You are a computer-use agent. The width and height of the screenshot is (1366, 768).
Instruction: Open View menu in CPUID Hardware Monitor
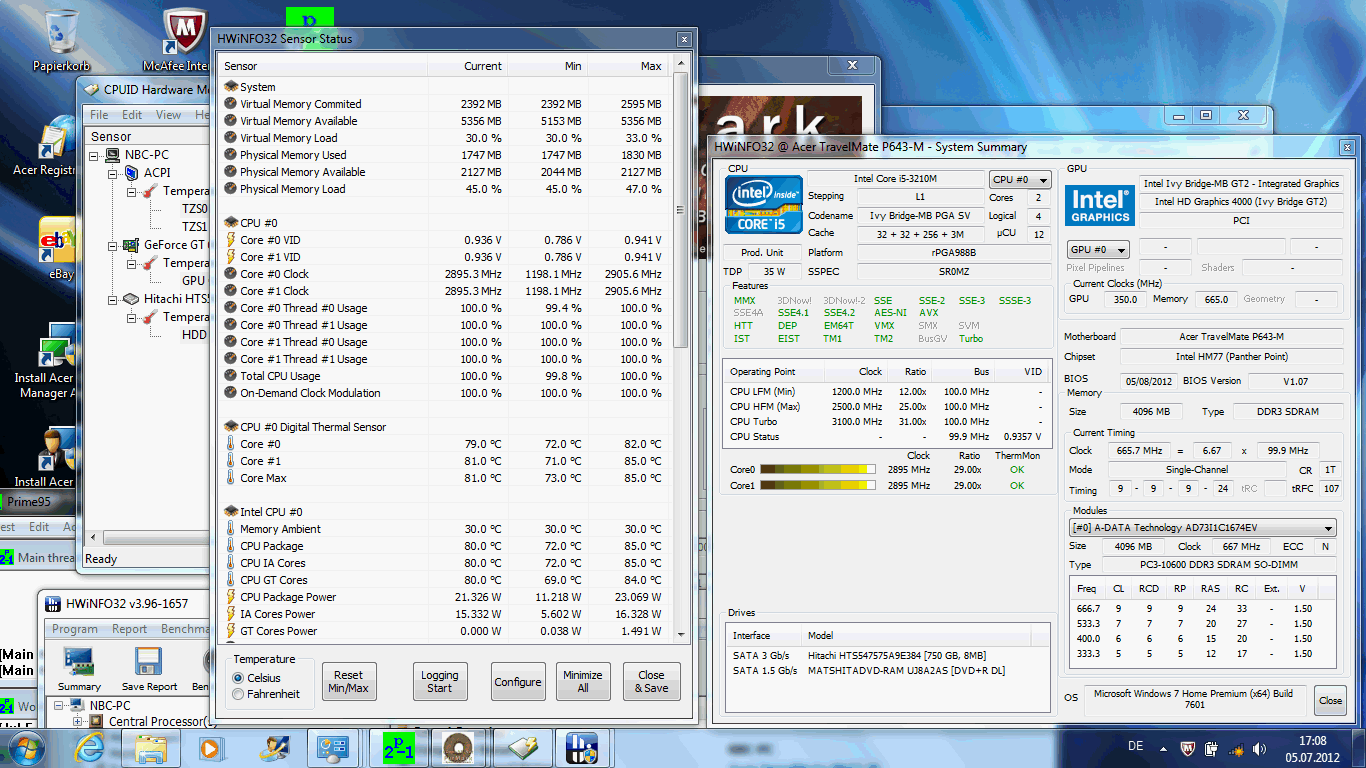168,115
